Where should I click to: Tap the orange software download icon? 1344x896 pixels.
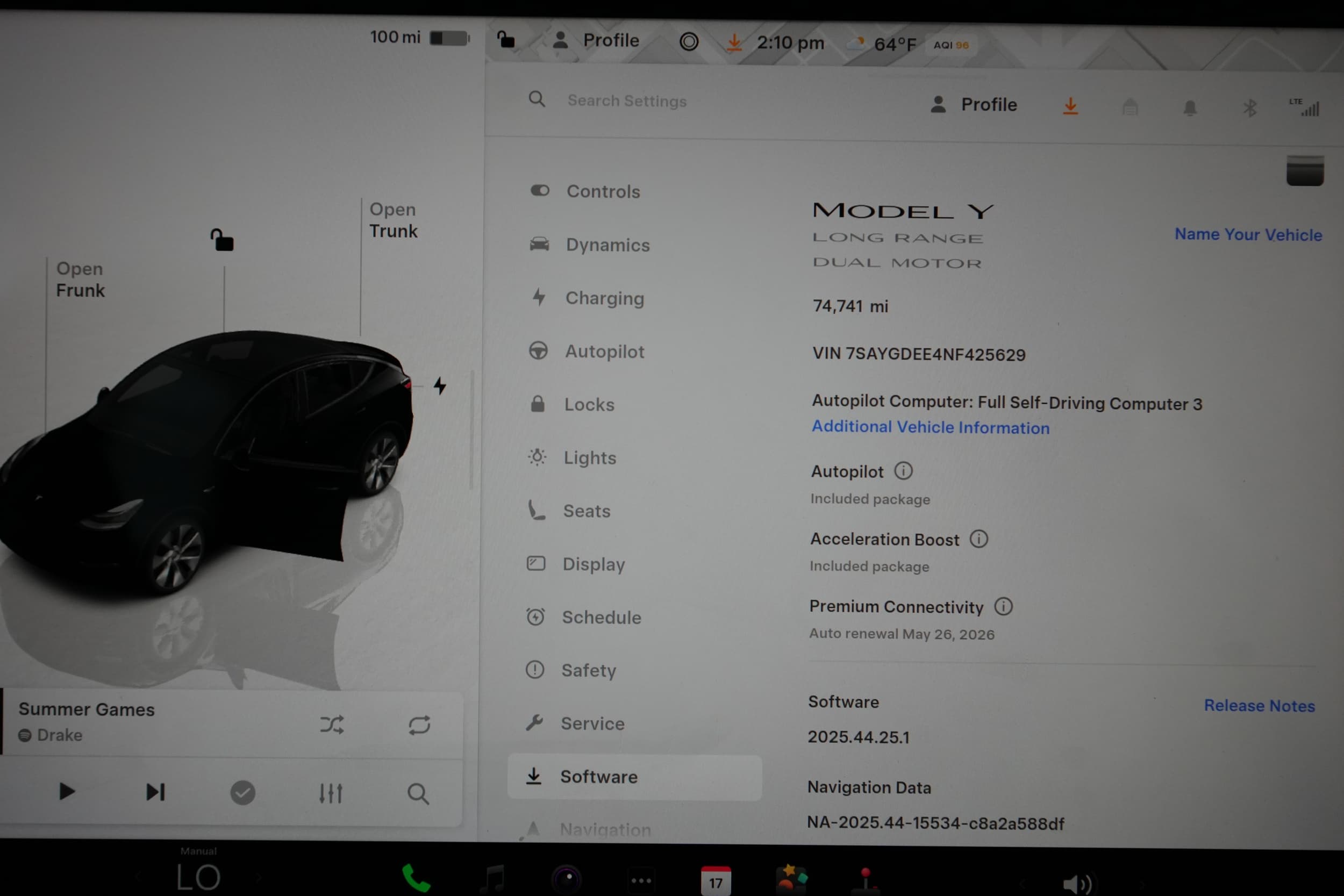tap(1071, 106)
